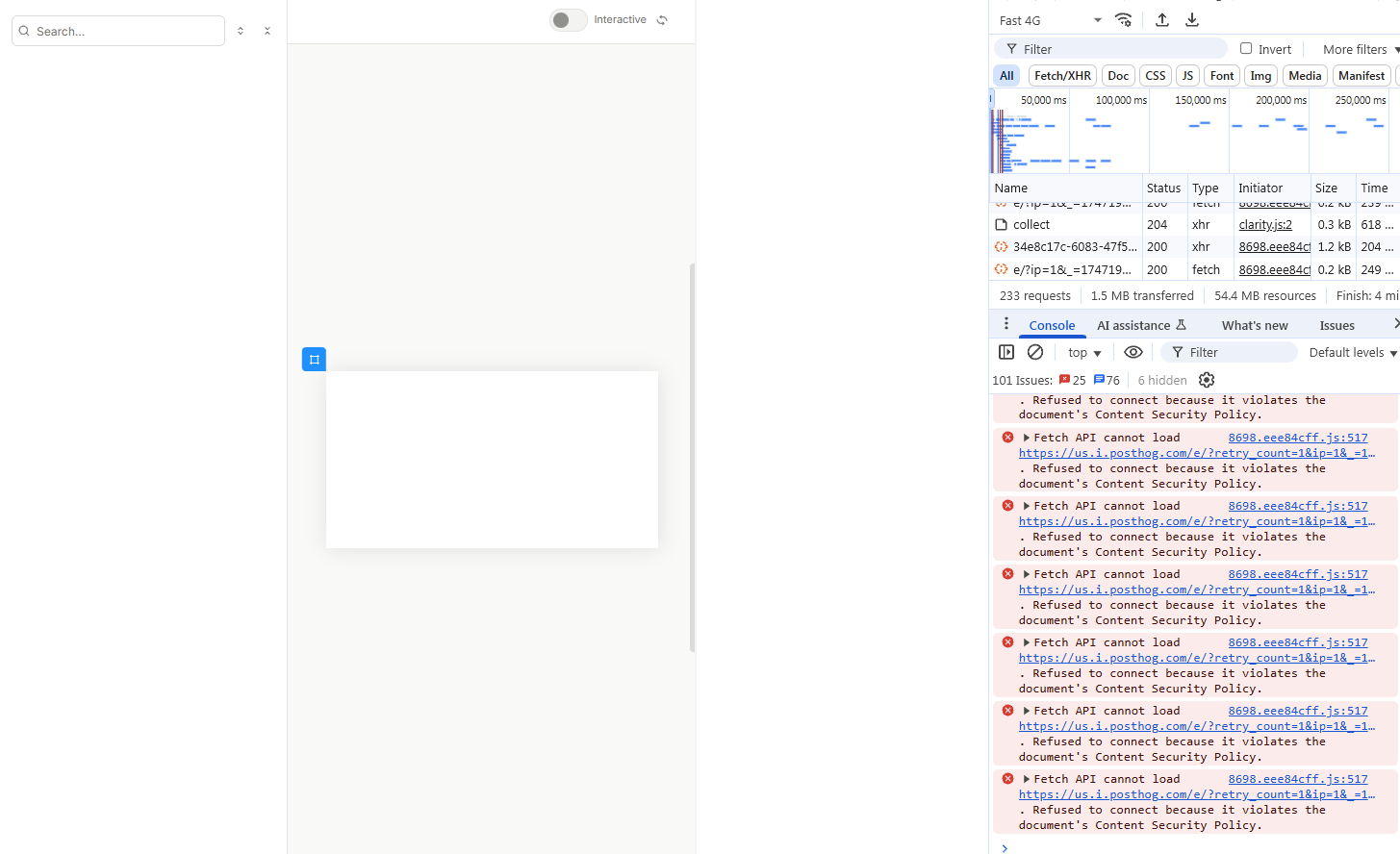Click the sidebar Search input field
Image resolution: width=1400 pixels, height=854 pixels.
tap(125, 31)
